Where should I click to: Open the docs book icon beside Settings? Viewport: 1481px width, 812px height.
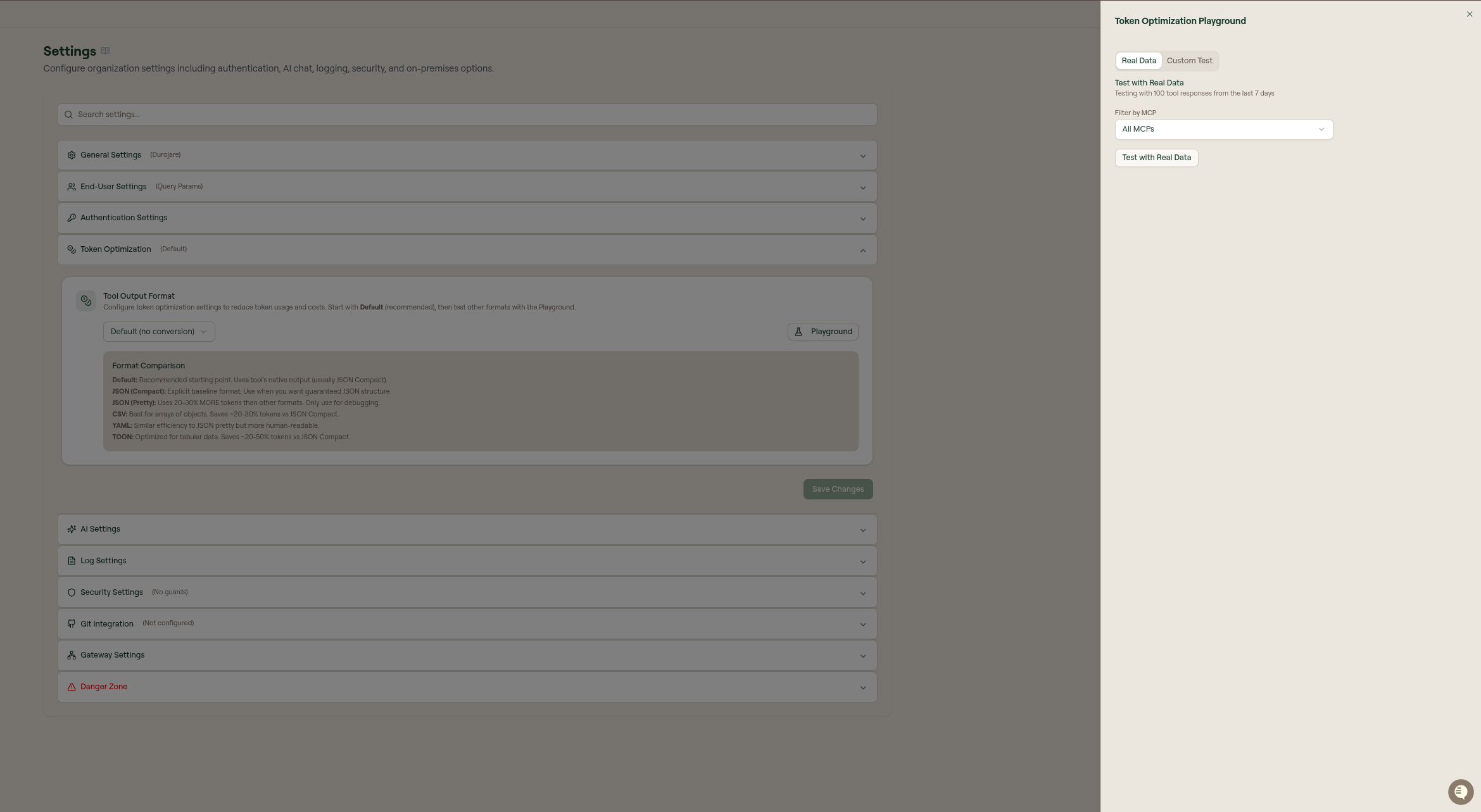coord(105,51)
